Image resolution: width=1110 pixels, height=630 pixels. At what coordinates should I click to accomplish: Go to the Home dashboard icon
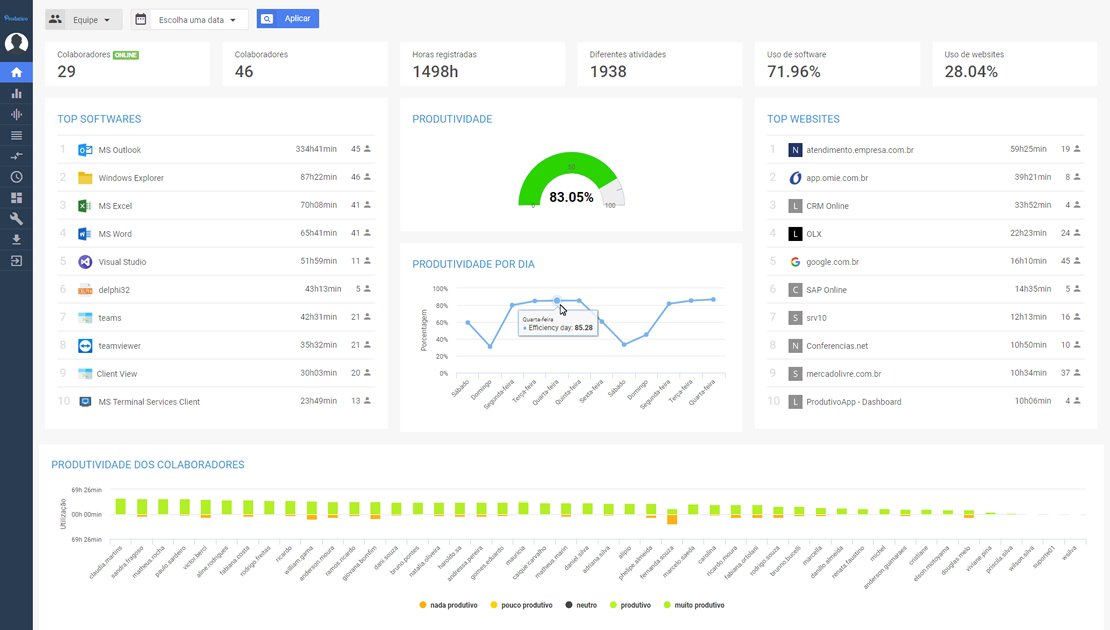click(16, 72)
